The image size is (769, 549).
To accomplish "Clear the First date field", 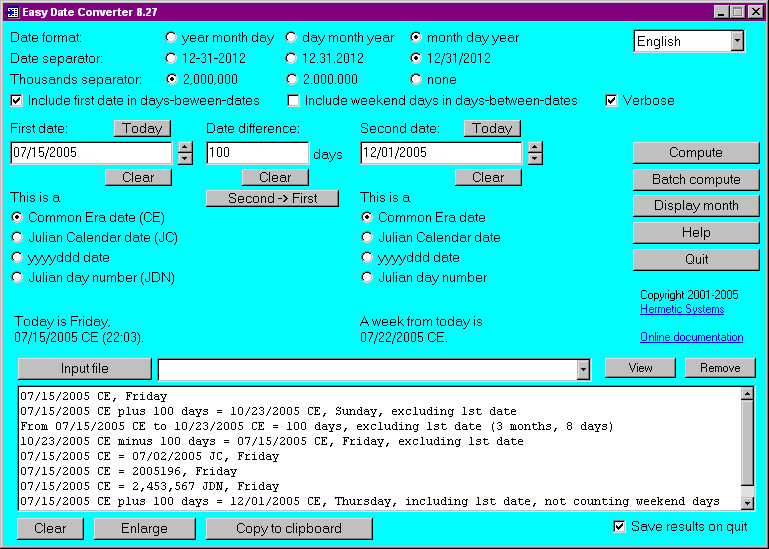I will point(138,177).
